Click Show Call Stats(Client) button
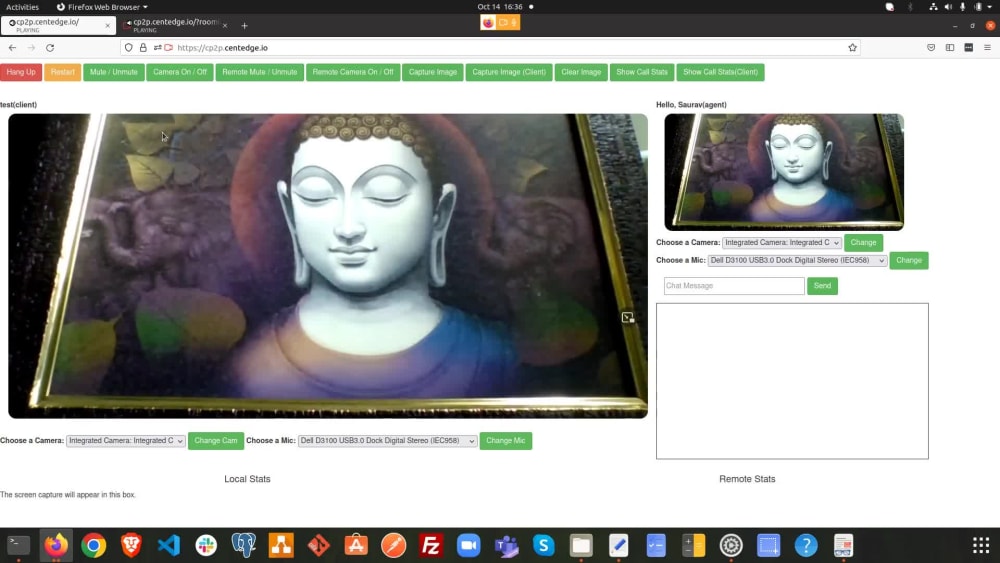This screenshot has width=1000, height=563. (x=720, y=72)
